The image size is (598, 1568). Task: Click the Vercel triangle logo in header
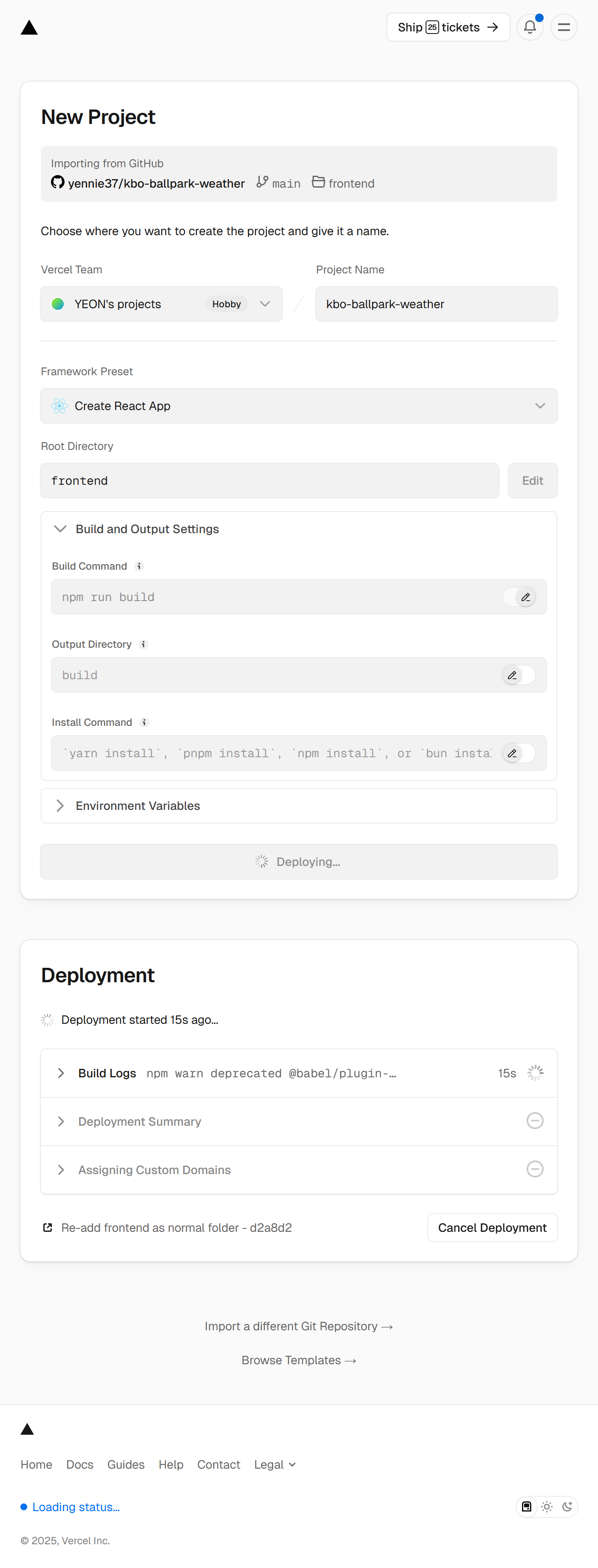tap(29, 28)
